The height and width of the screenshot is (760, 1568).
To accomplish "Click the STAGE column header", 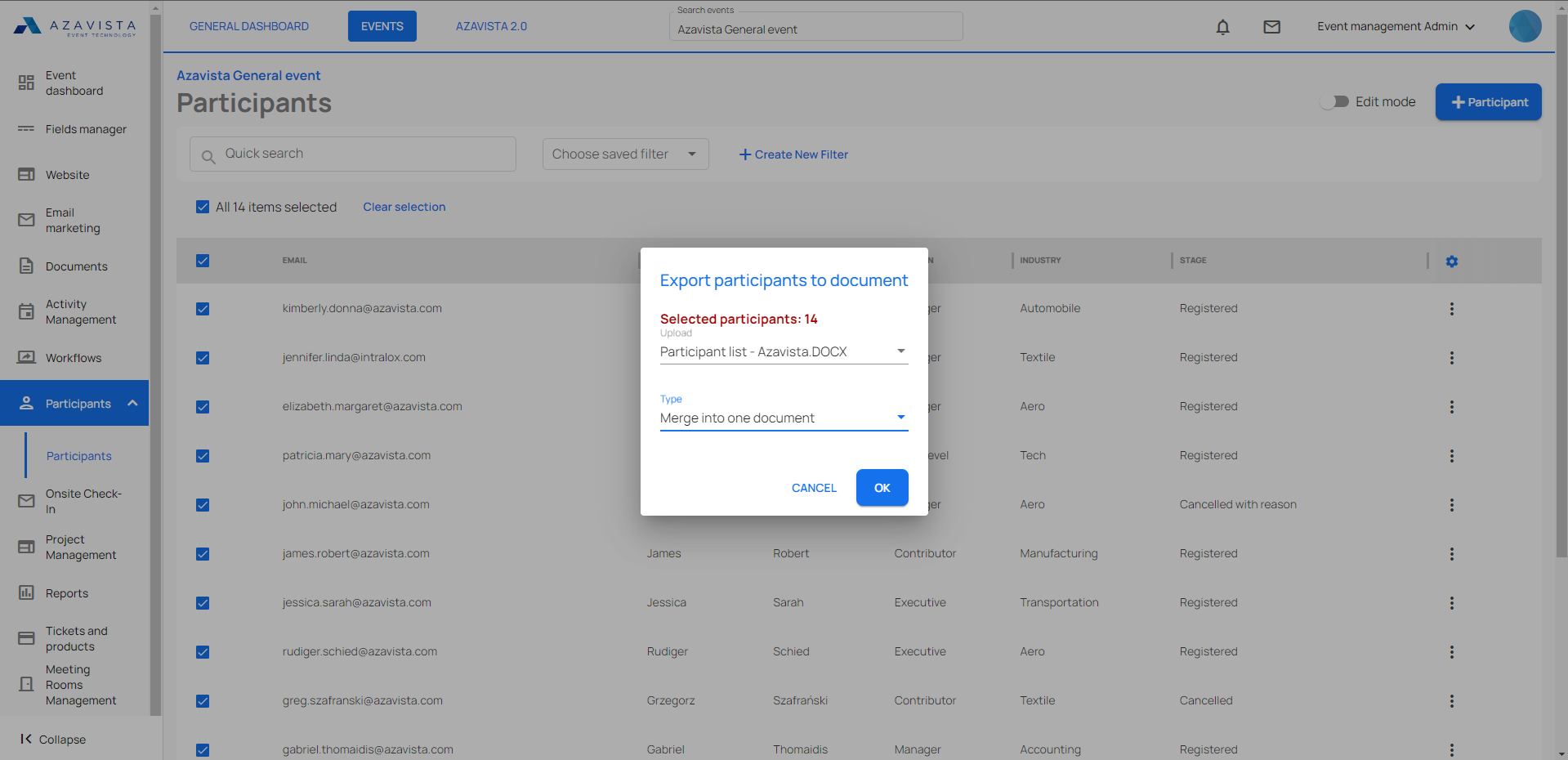I will [x=1193, y=261].
